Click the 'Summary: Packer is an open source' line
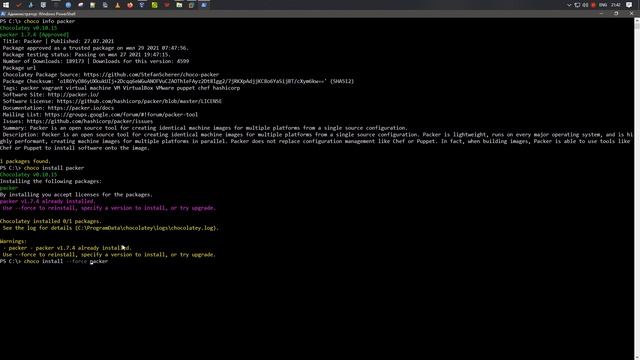Image resolution: width=640 pixels, height=360 pixels. [x=205, y=128]
